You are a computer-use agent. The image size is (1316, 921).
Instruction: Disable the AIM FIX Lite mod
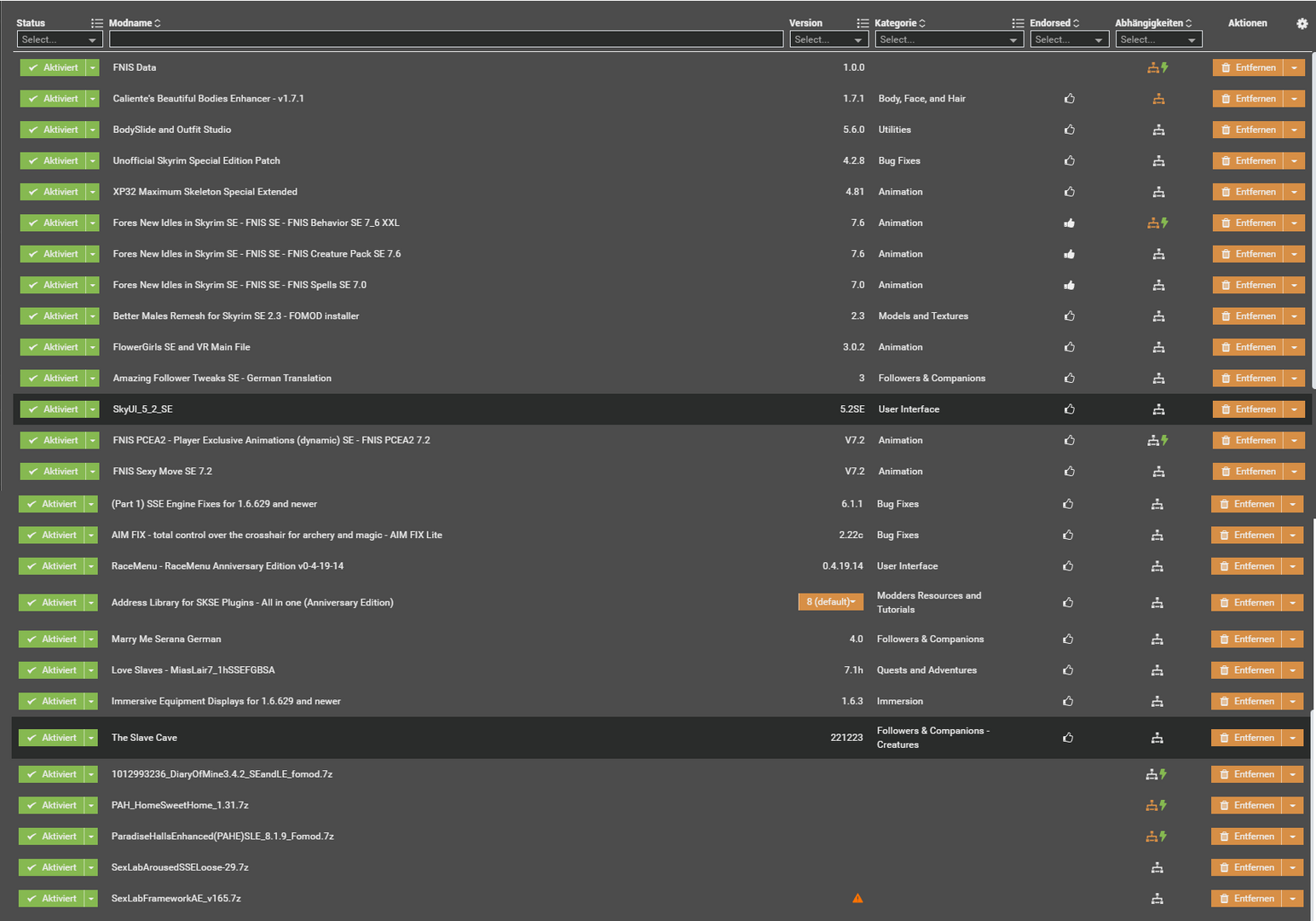pos(51,535)
